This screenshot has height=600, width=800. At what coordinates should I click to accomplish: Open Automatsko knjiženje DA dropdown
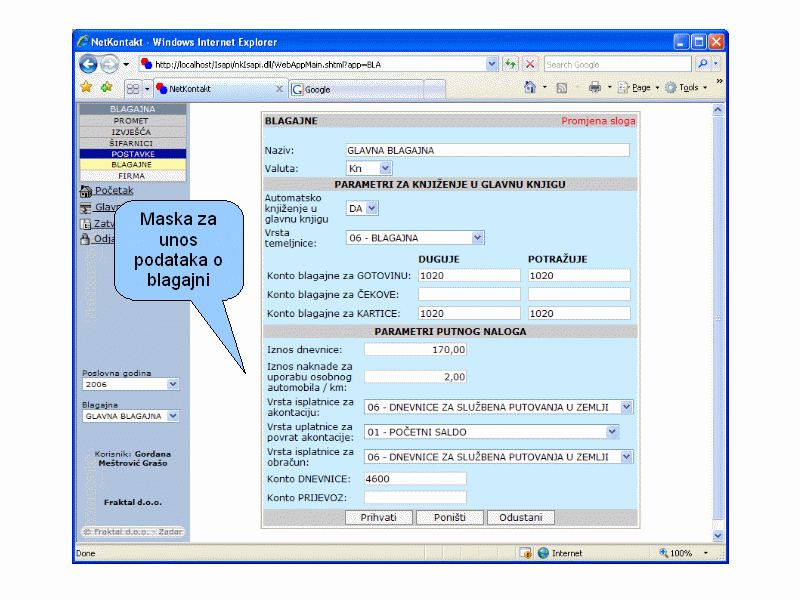click(x=371, y=208)
